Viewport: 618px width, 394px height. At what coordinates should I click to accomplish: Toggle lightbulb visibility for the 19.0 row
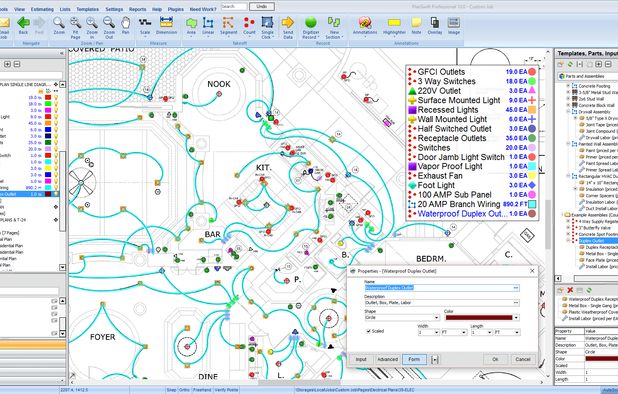click(x=56, y=98)
